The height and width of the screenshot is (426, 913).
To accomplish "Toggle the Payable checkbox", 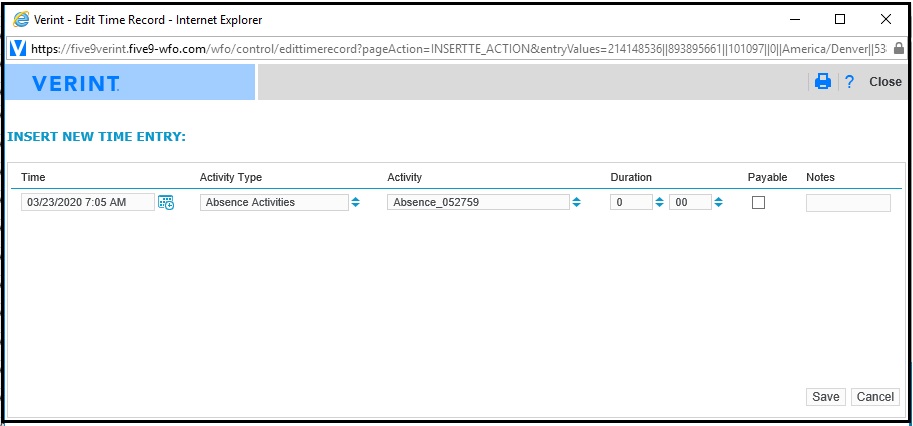I will pyautogui.click(x=758, y=203).
